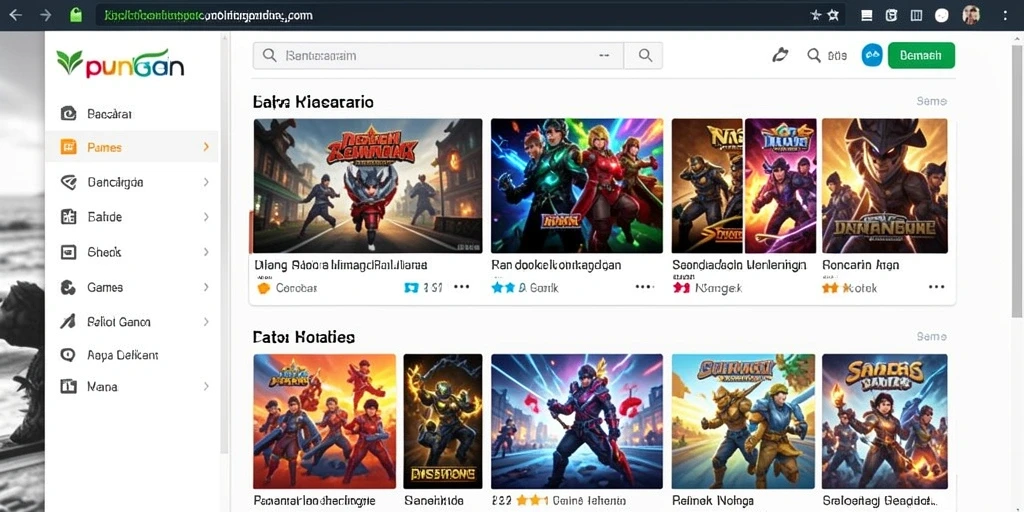Open the Dencaigda sidebar item
Image resolution: width=1024 pixels, height=512 pixels.
pyautogui.click(x=132, y=182)
